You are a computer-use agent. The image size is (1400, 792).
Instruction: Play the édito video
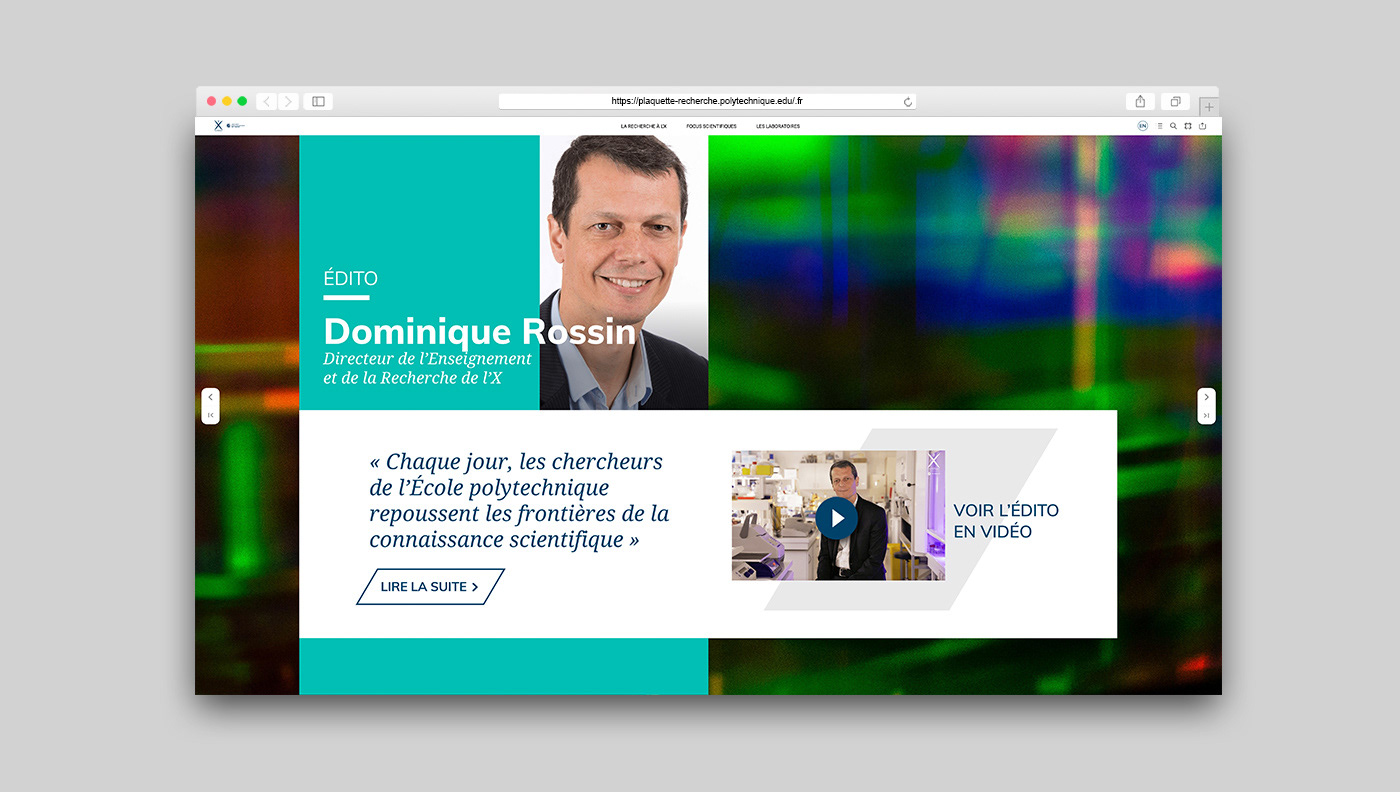pyautogui.click(x=836, y=518)
